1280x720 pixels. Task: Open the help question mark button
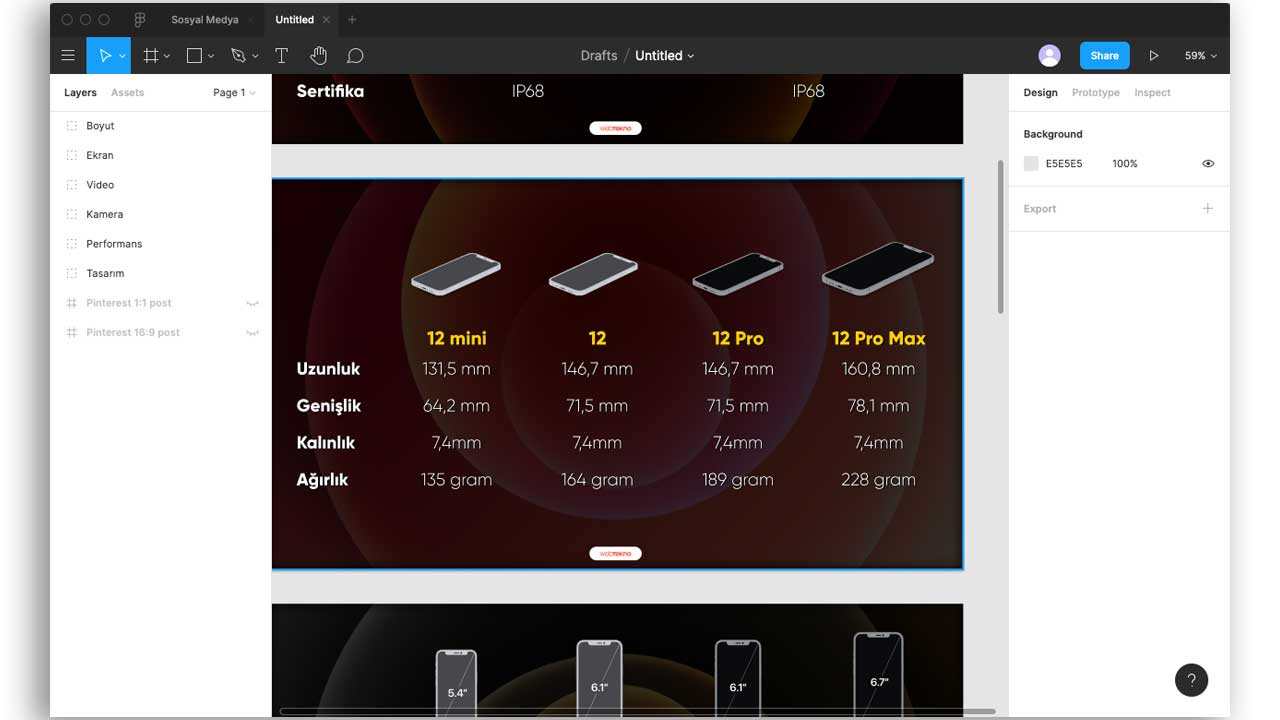tap(1191, 680)
